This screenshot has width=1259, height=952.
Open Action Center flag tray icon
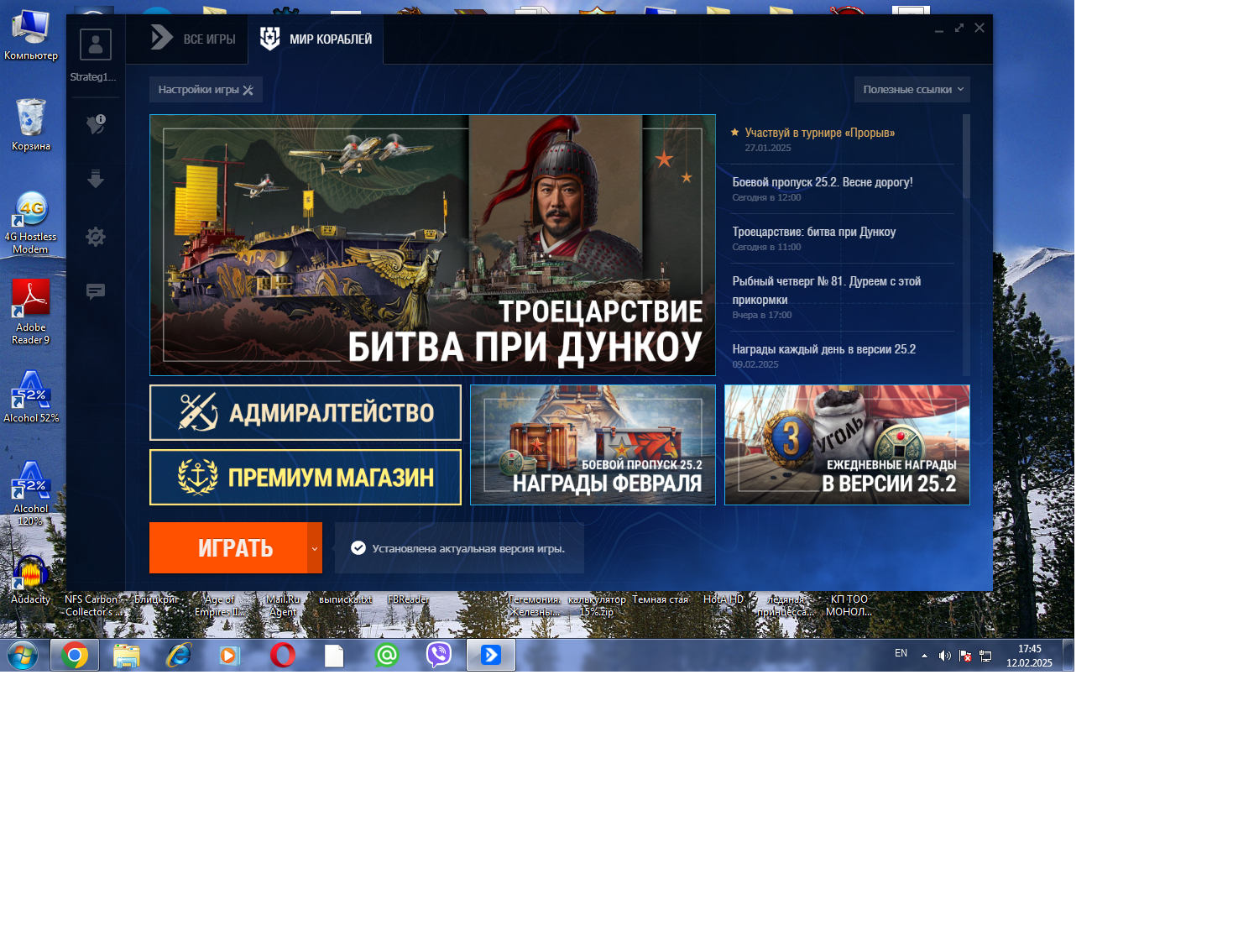point(965,656)
